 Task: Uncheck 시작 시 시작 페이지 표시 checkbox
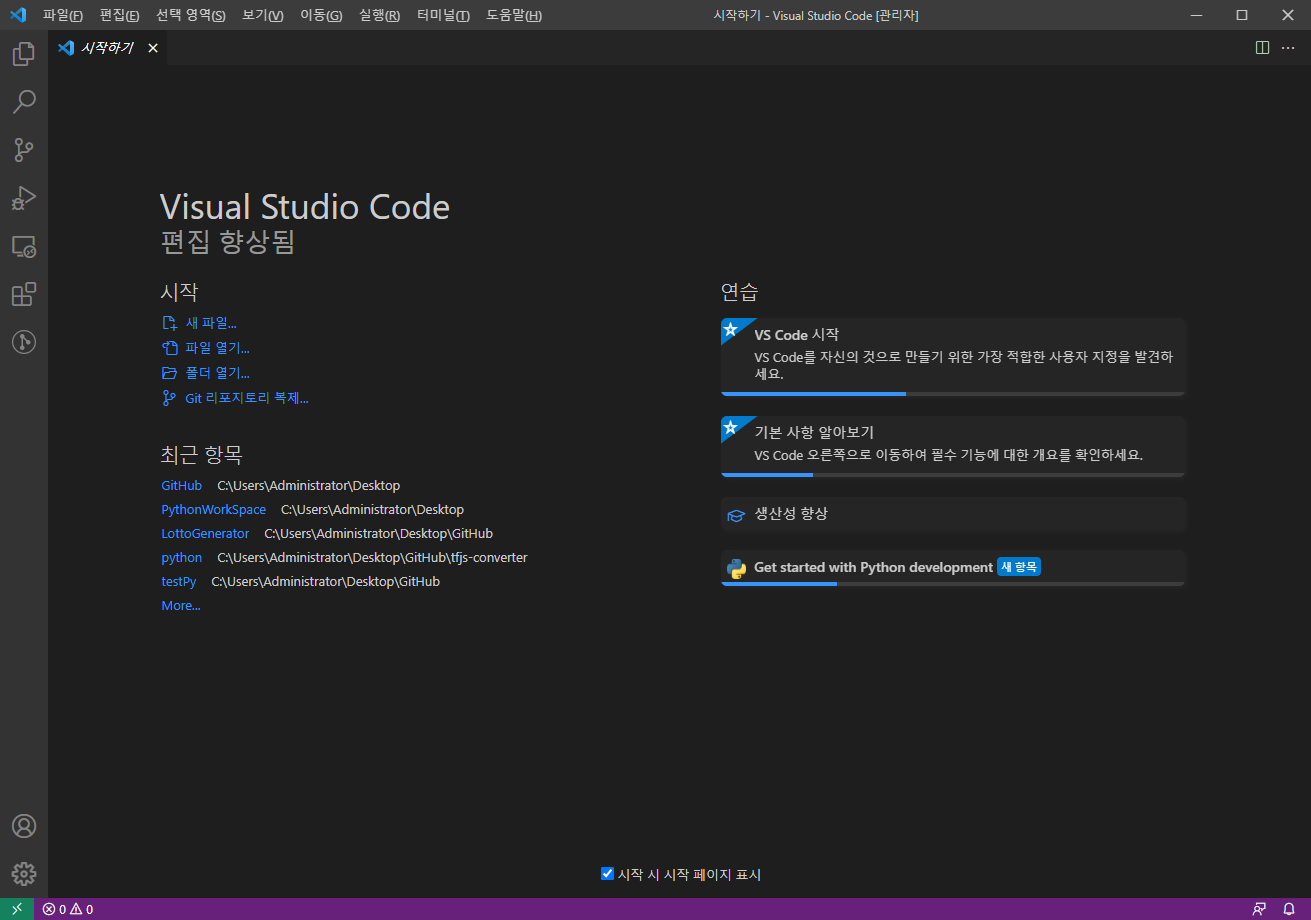607,874
